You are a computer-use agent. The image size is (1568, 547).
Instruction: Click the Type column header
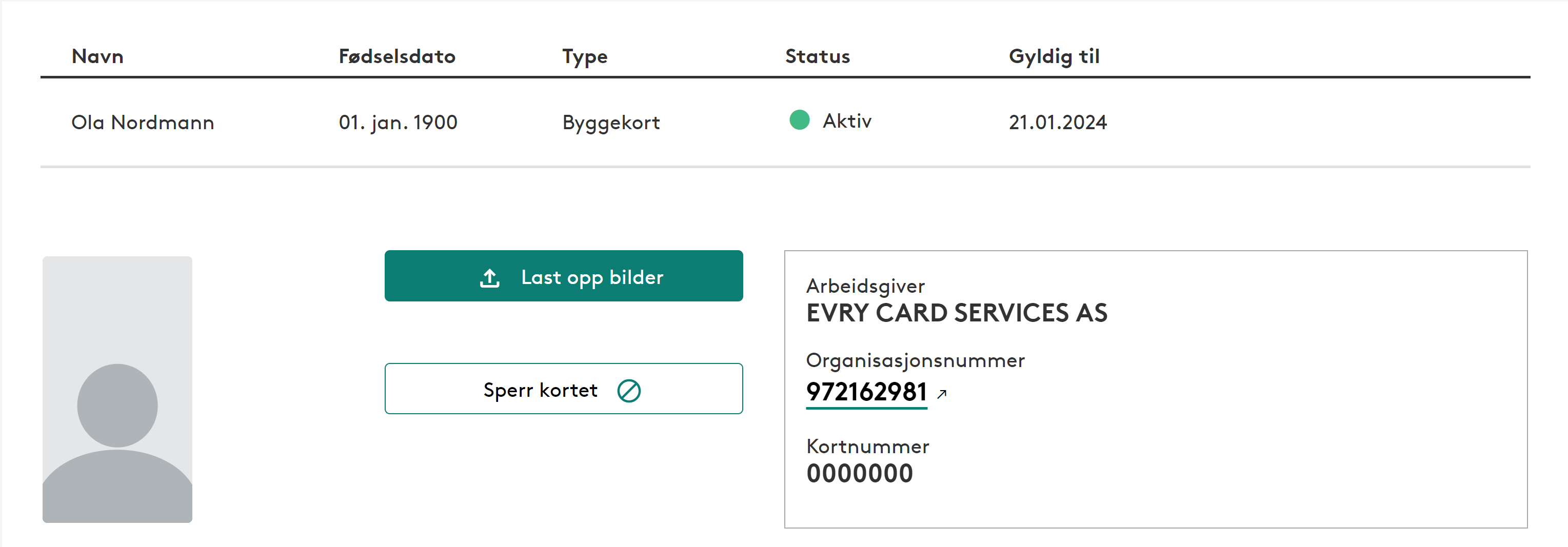pyautogui.click(x=584, y=56)
